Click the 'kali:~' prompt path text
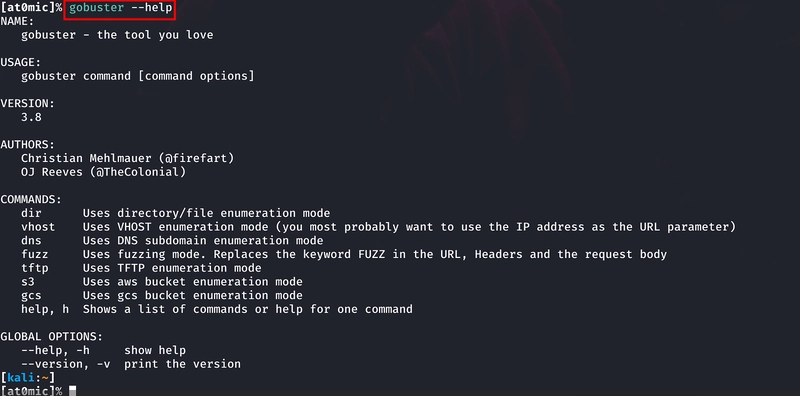This screenshot has width=800, height=396. (x=28, y=378)
